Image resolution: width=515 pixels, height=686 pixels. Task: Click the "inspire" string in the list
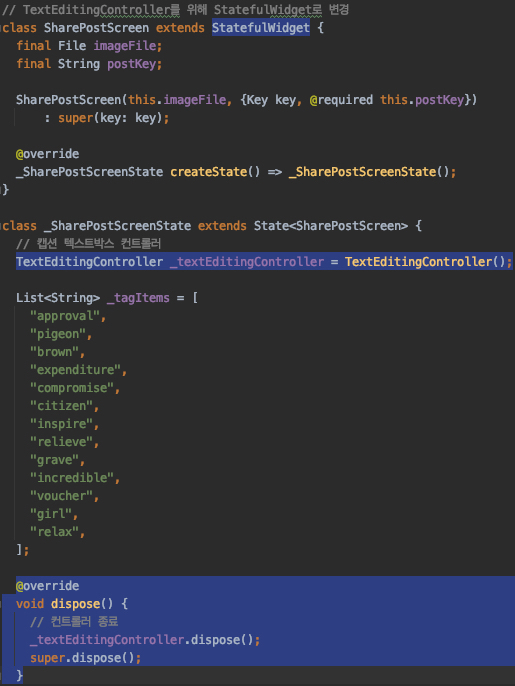pos(61,424)
